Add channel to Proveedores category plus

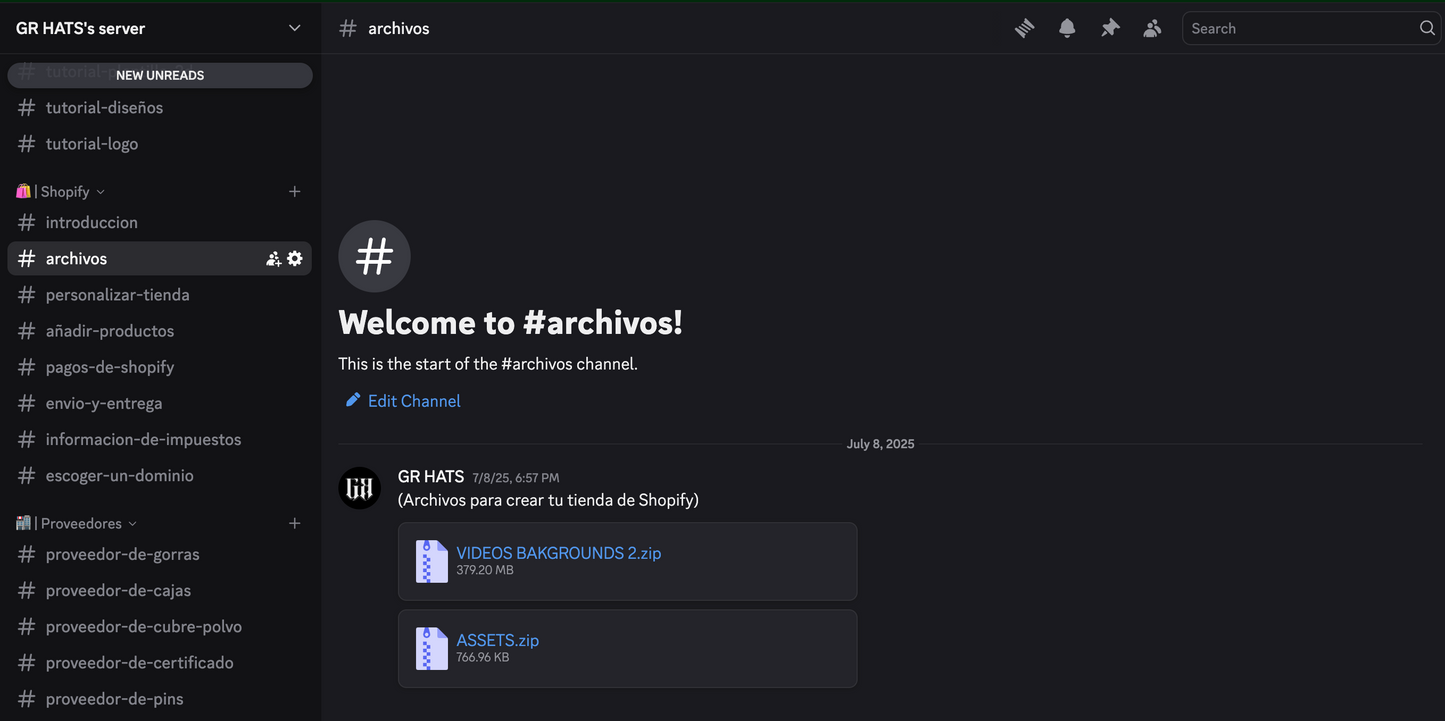(x=294, y=524)
